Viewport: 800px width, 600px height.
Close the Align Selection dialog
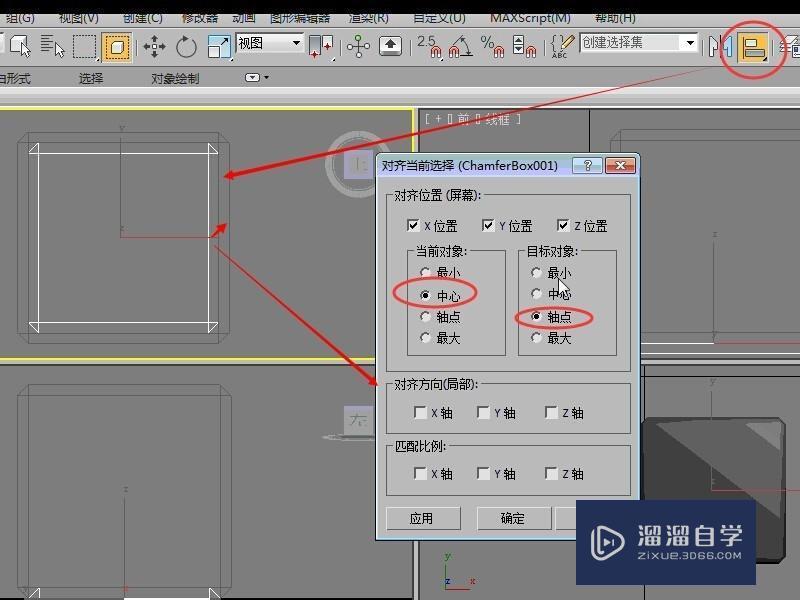(x=620, y=165)
